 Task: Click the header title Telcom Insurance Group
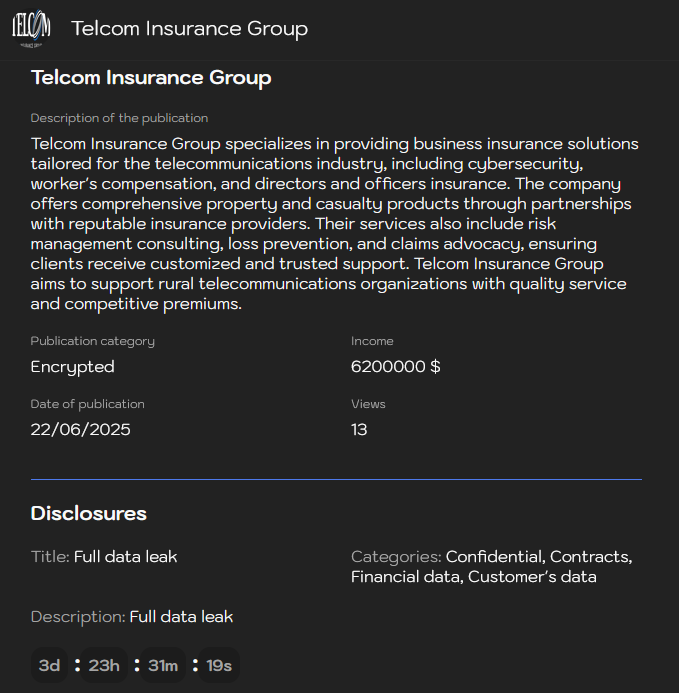[x=189, y=29]
